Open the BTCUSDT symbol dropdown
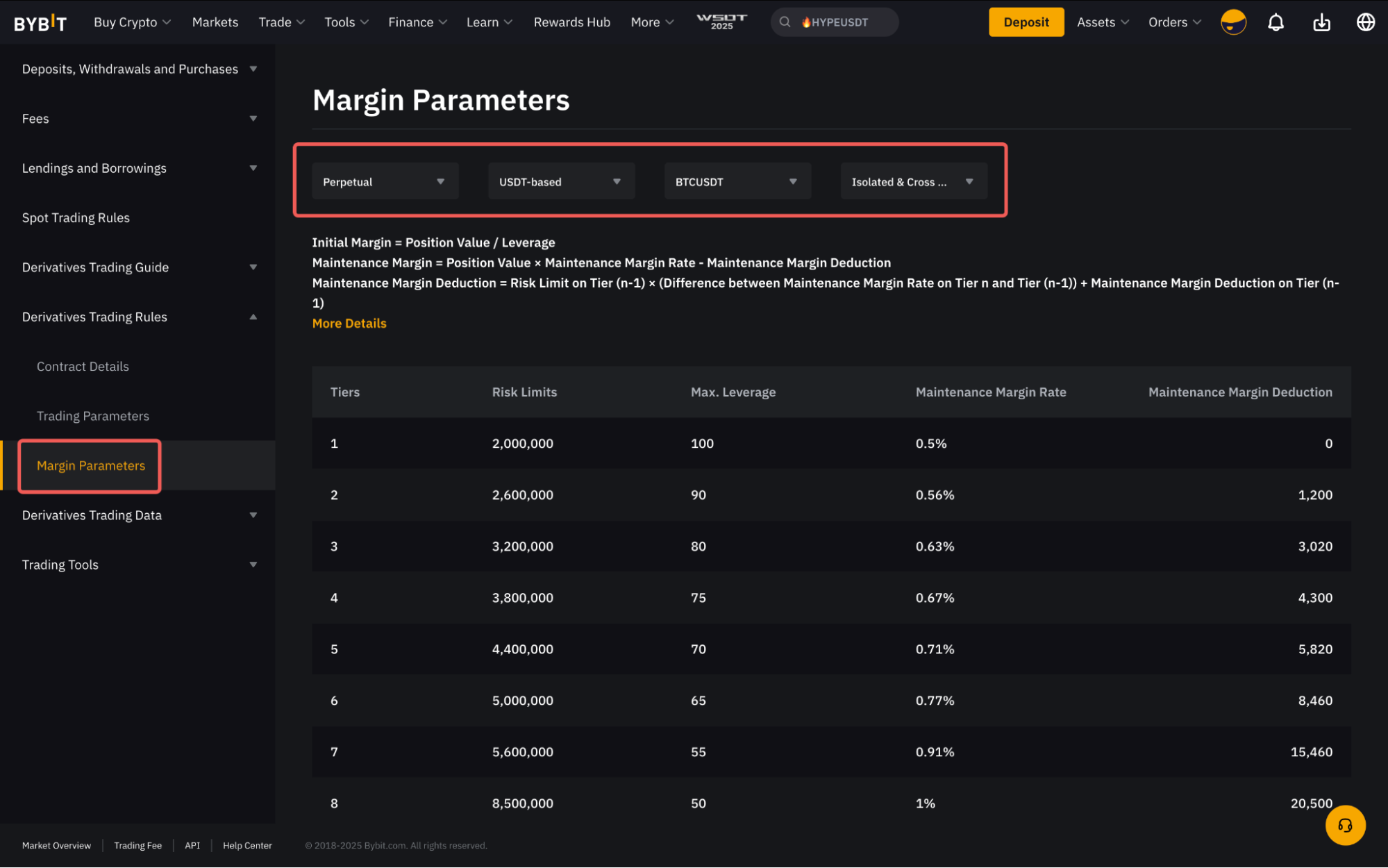 point(737,181)
